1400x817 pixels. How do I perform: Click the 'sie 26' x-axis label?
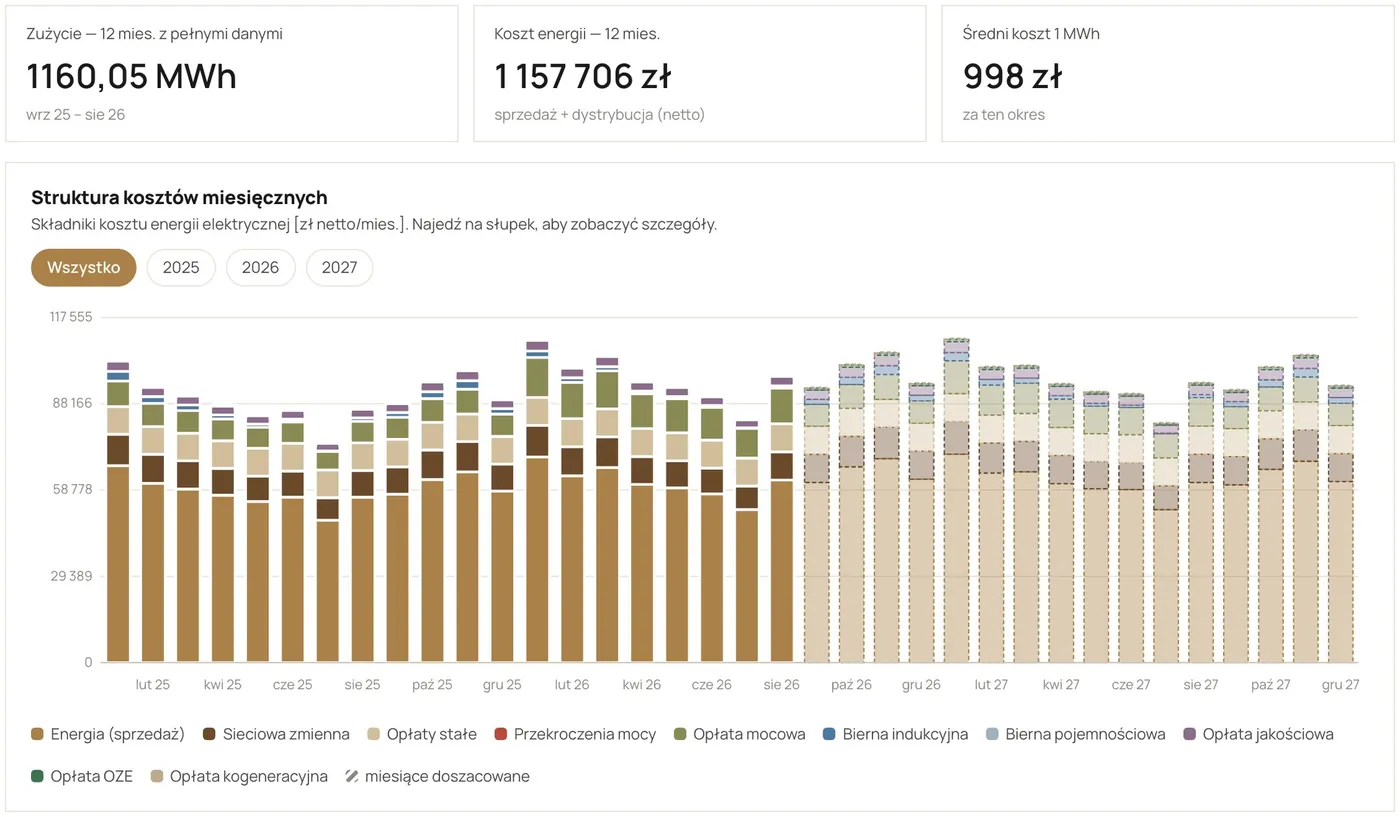(781, 685)
